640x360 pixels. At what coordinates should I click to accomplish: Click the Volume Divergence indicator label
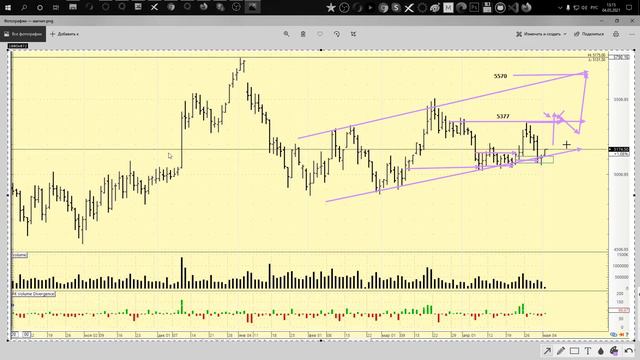coord(33,294)
